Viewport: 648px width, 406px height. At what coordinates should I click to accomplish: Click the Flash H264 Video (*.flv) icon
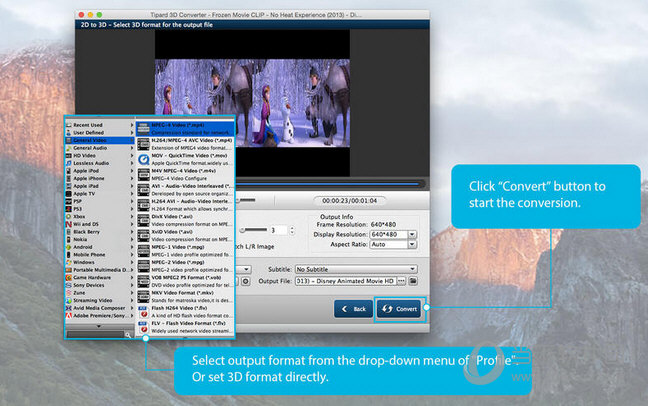[x=143, y=312]
